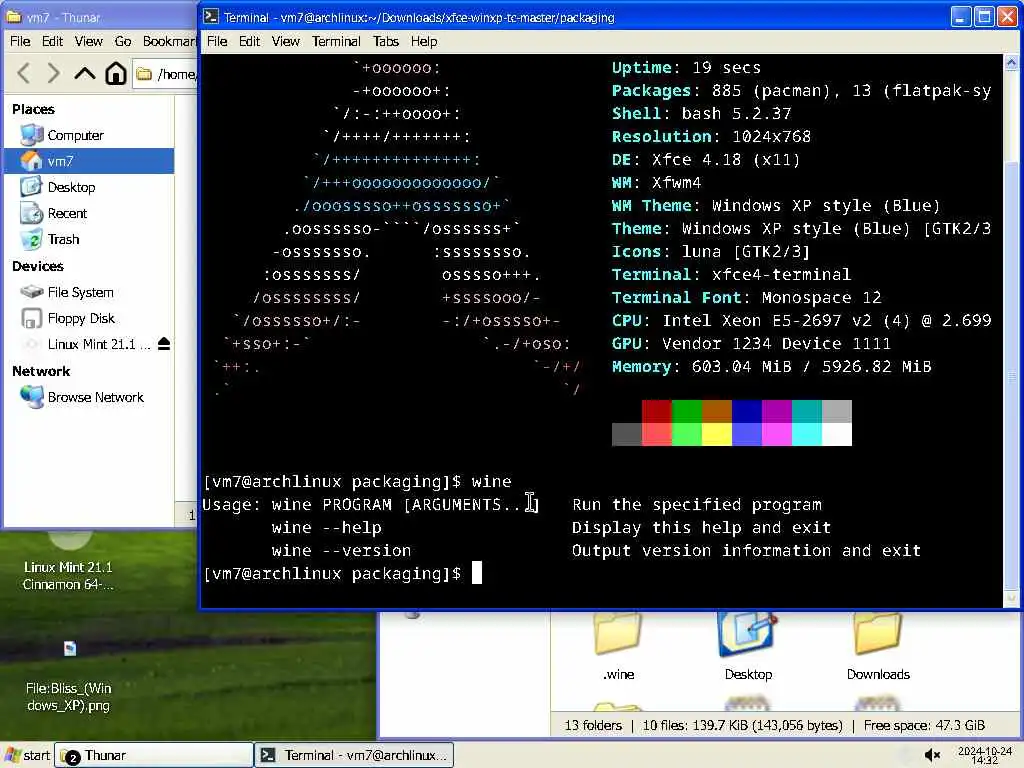Click File:Bliss_(Windows_XP).png desktop file
Image resolution: width=1024 pixels, height=768 pixels.
click(x=69, y=676)
